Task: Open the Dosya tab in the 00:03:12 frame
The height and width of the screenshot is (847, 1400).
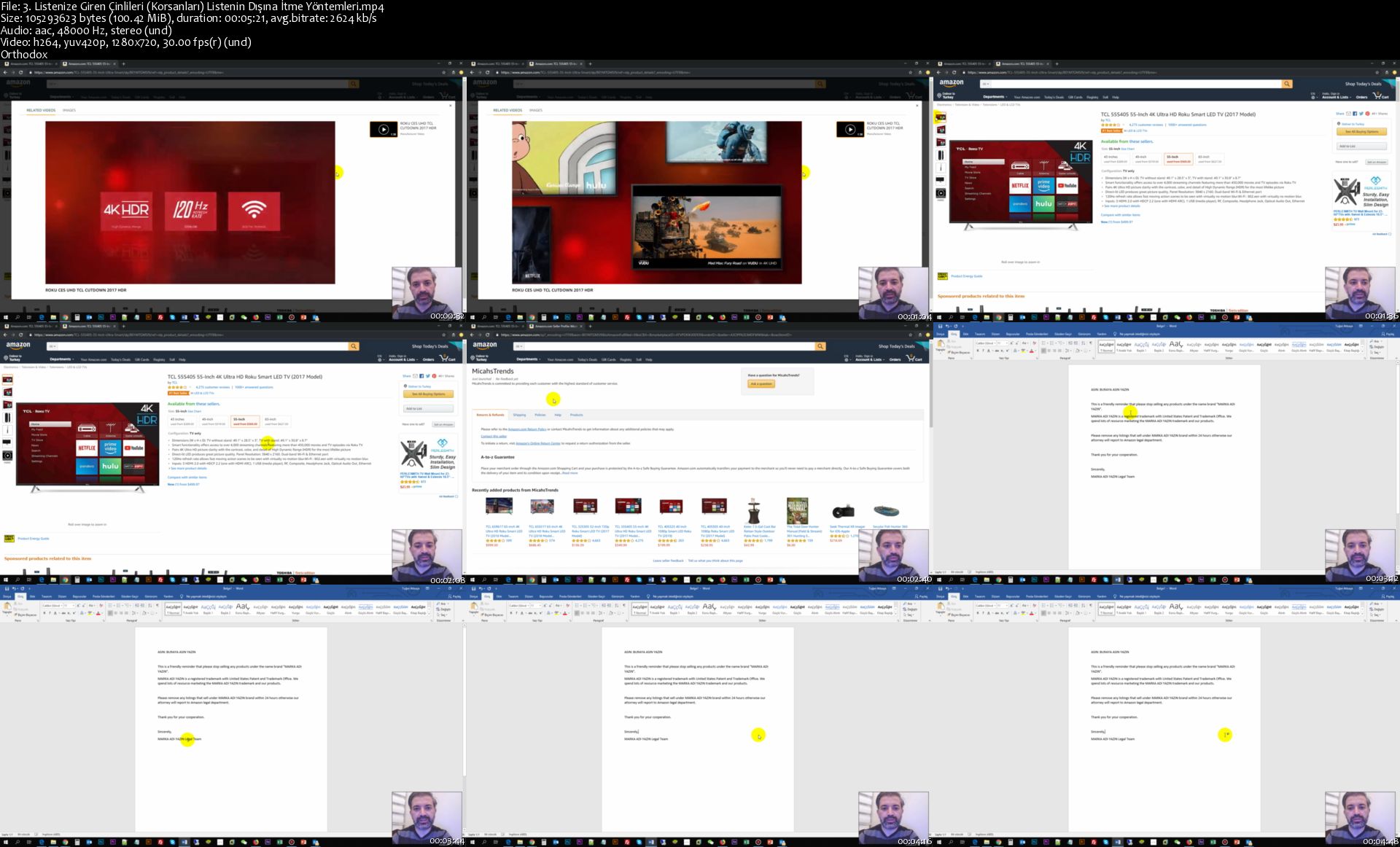Action: click(940, 334)
